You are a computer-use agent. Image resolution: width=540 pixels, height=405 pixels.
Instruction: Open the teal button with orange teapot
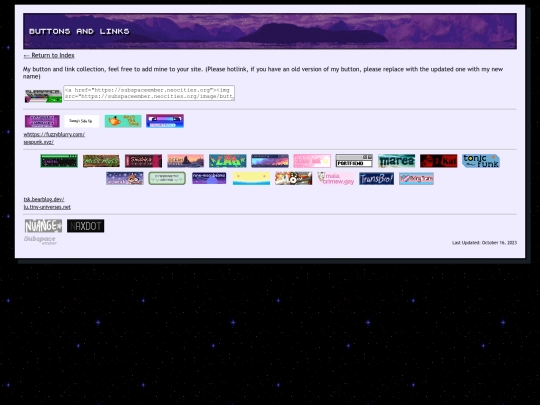(x=123, y=121)
